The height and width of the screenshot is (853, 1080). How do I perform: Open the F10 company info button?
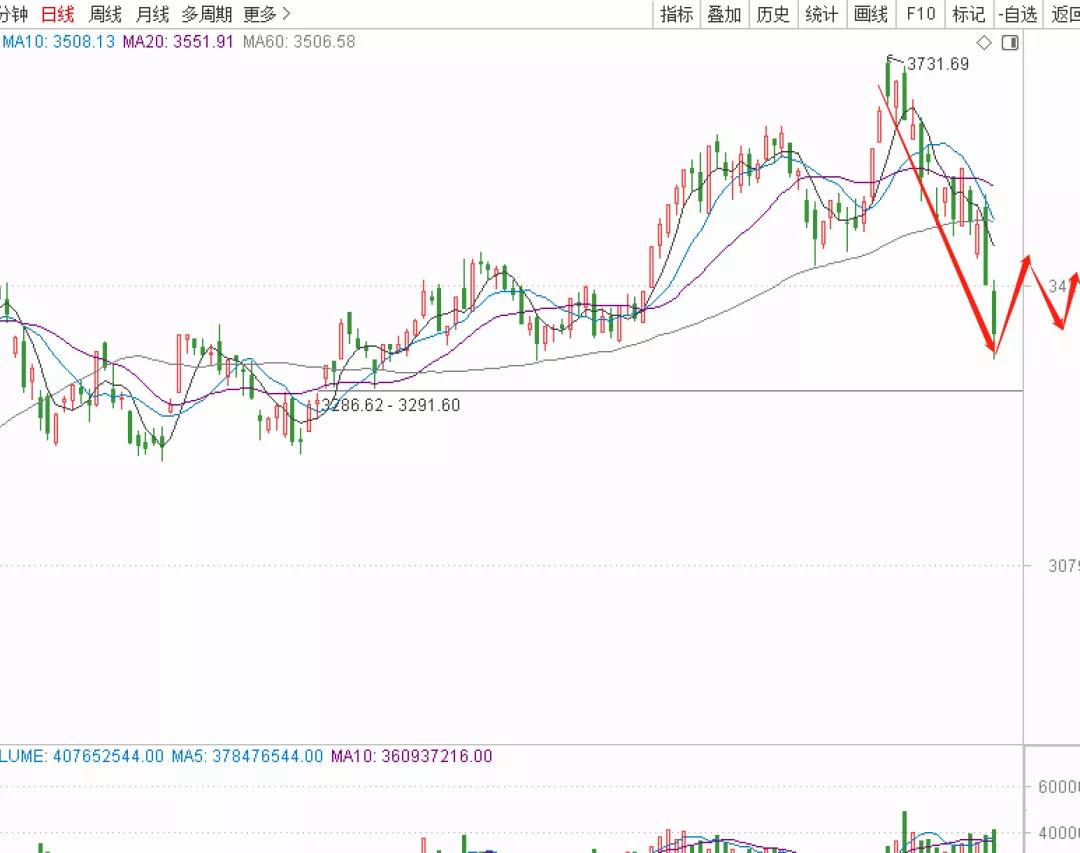[921, 14]
